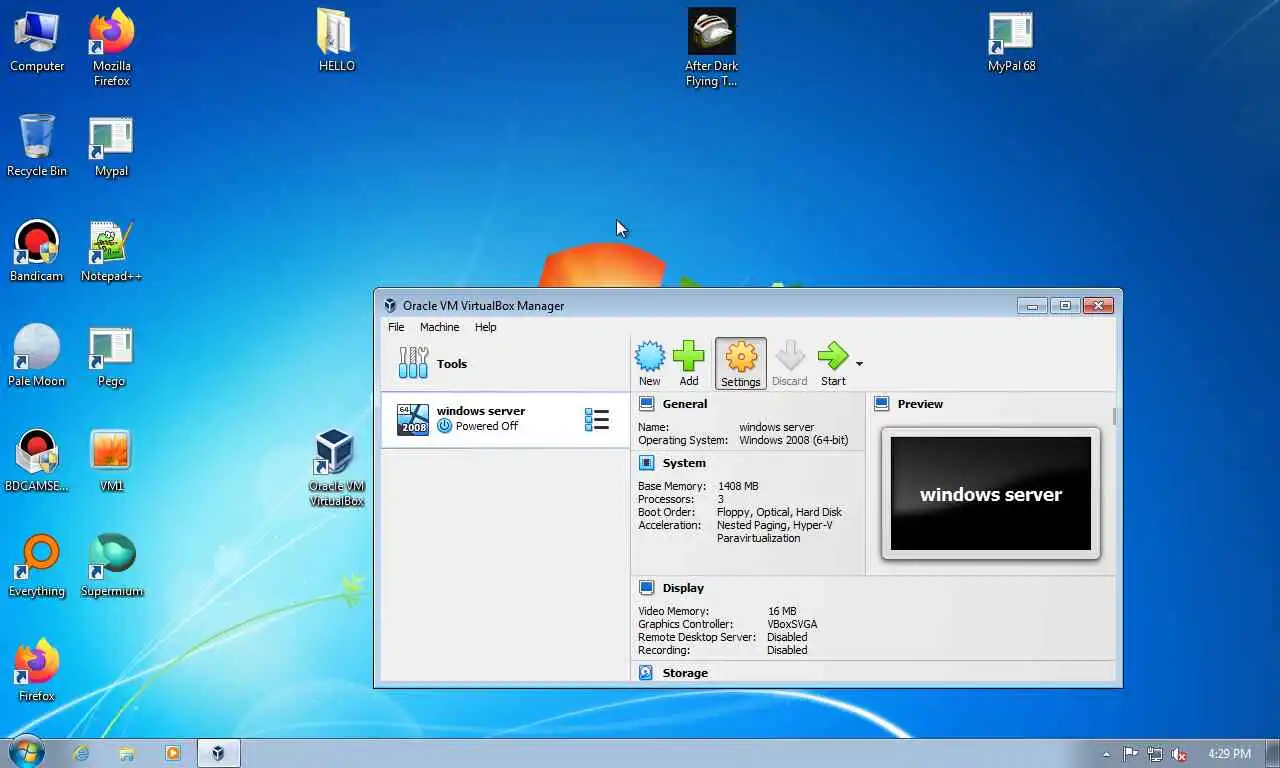Click the Add machine green plus icon
The height and width of the screenshot is (768, 1280).
[689, 364]
